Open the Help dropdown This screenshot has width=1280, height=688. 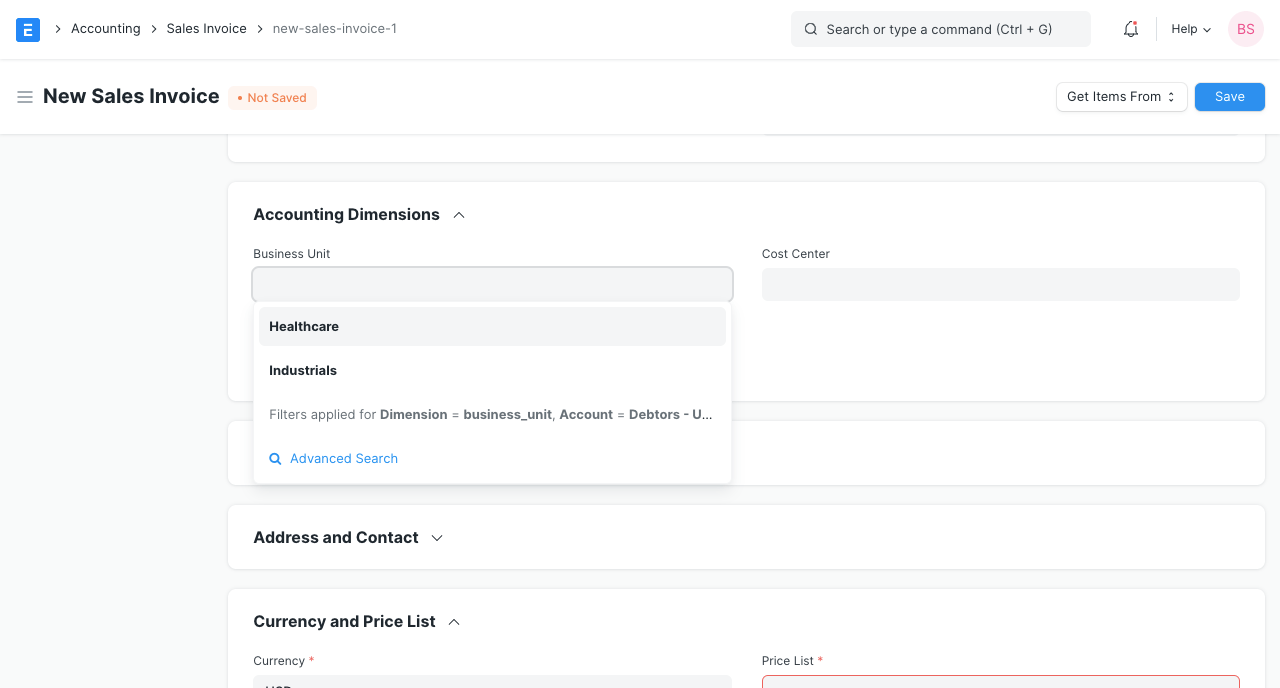point(1190,29)
